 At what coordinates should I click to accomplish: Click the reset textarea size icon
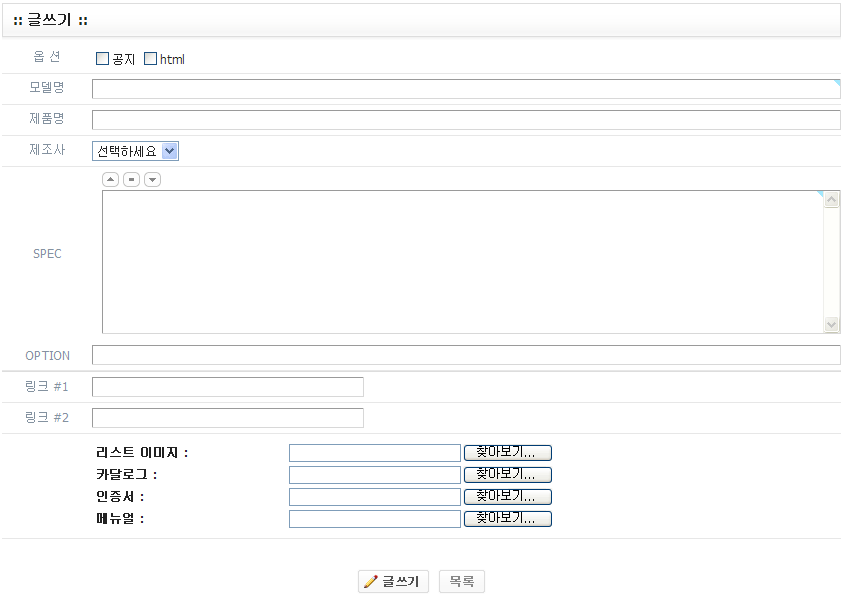pos(131,180)
